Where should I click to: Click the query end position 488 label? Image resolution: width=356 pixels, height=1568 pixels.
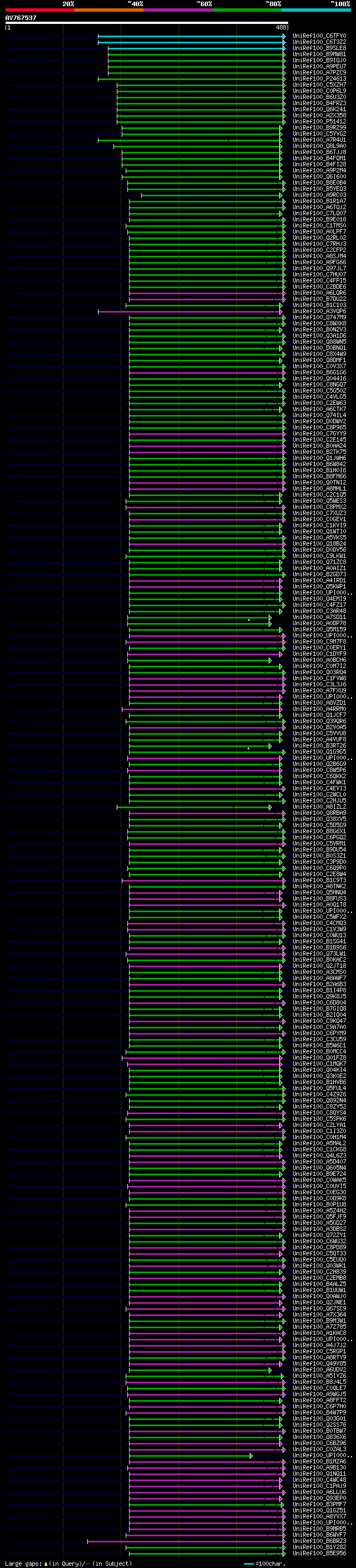point(280,27)
